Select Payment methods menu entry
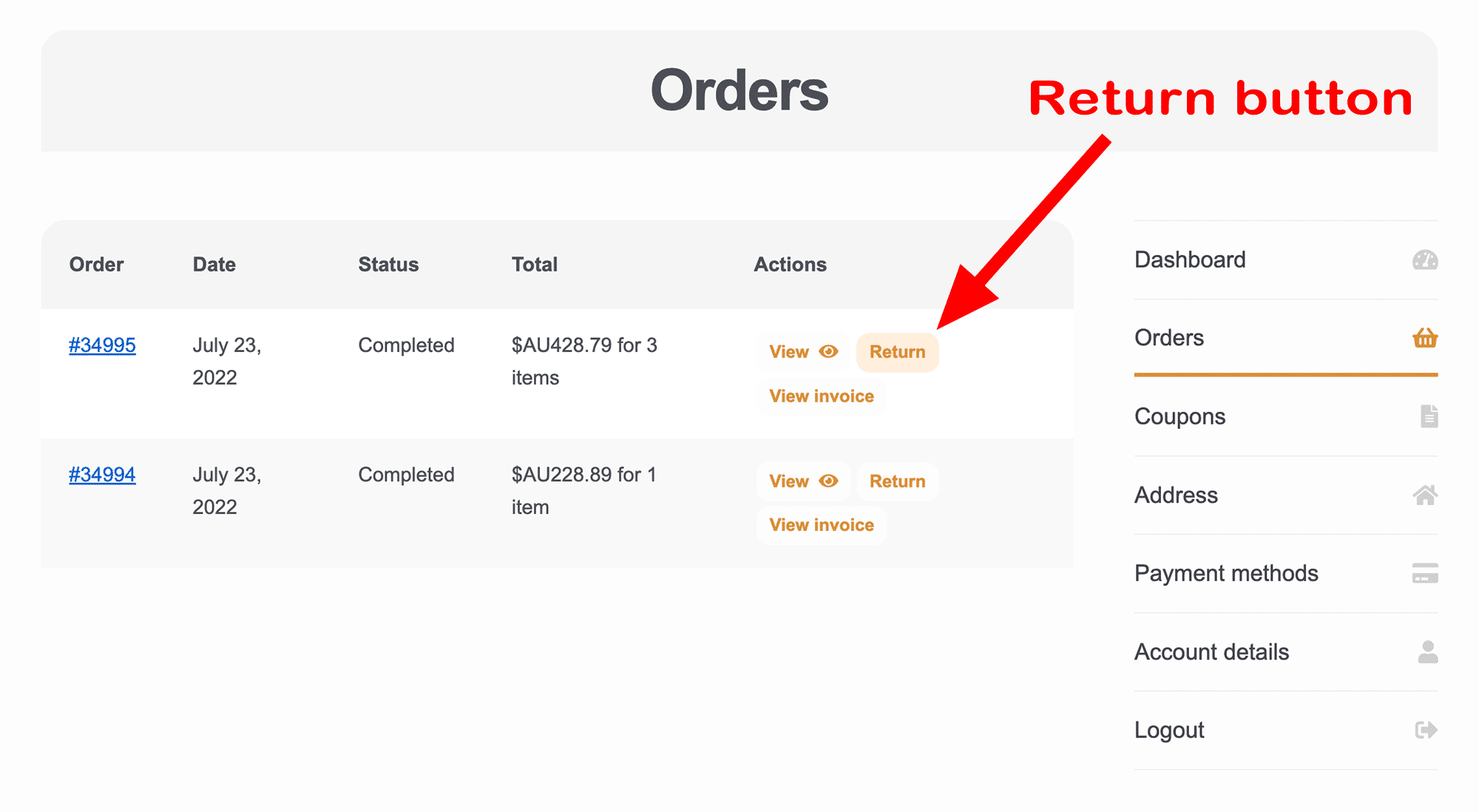This screenshot has height=812, width=1479. (1226, 573)
